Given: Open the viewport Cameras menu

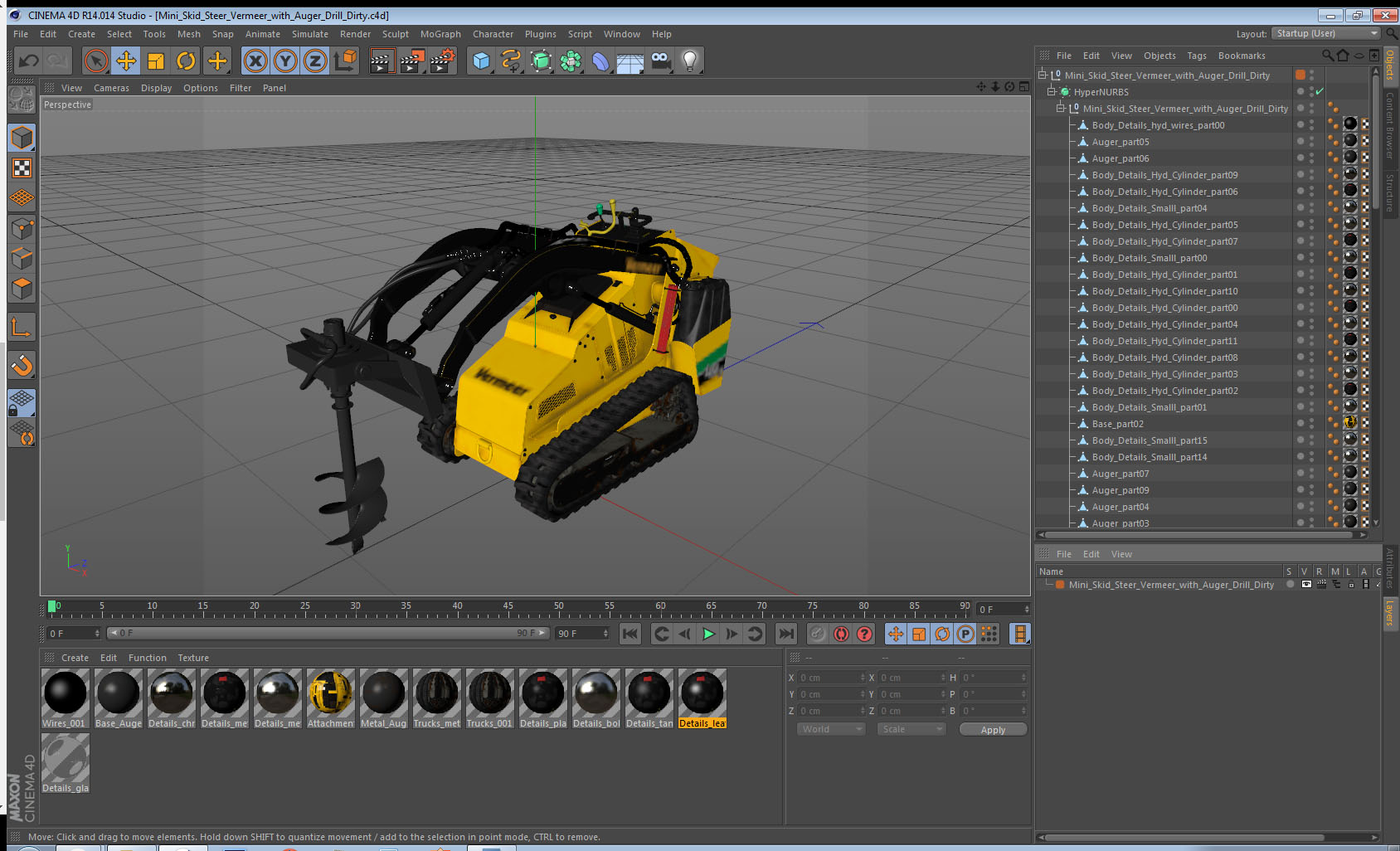Looking at the screenshot, I should pos(111,88).
